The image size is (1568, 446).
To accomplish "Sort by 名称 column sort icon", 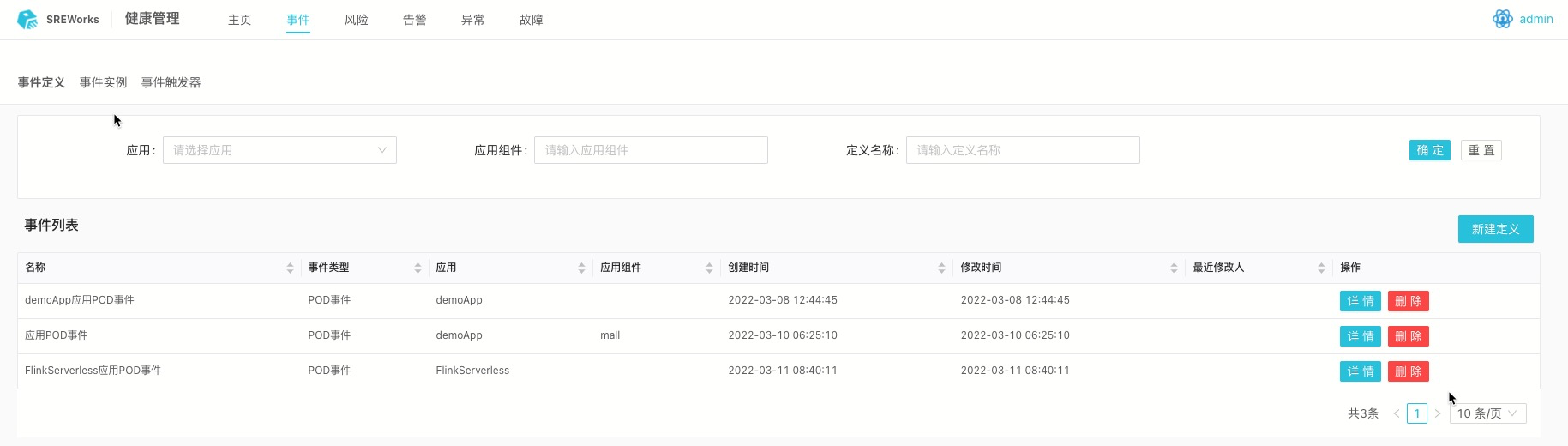I will tap(290, 268).
